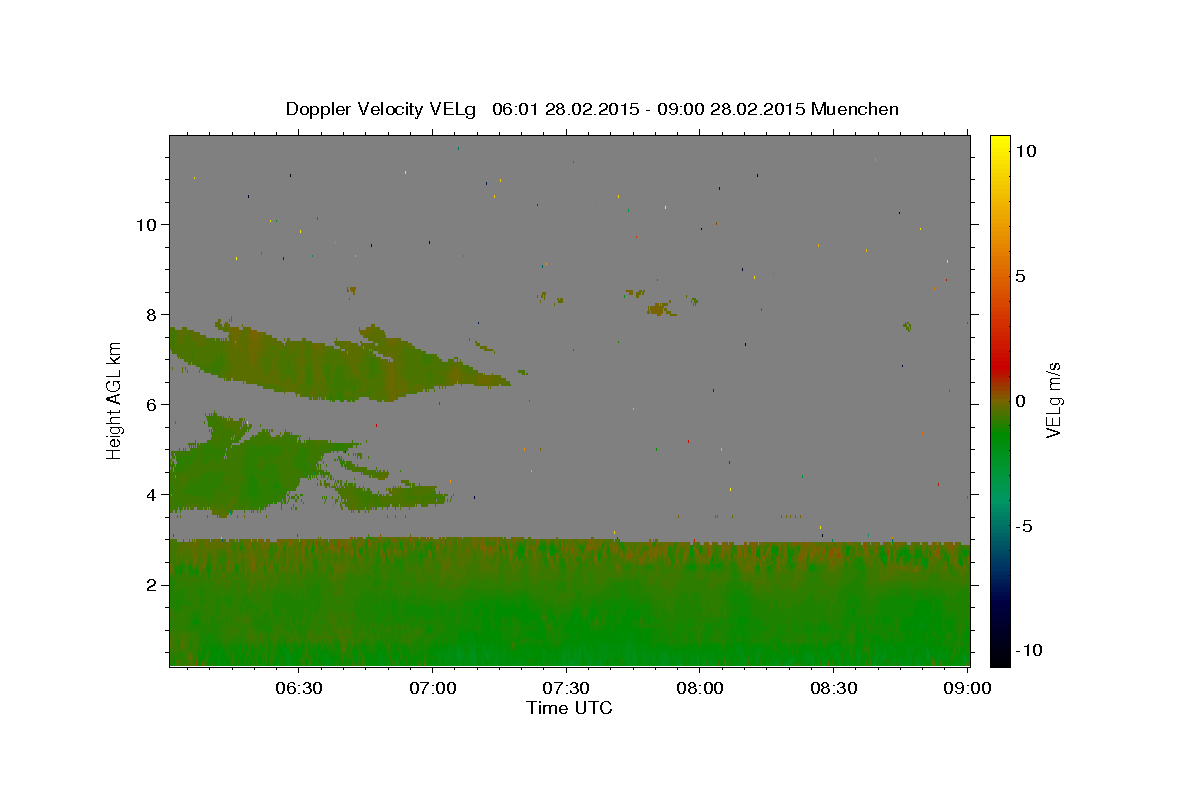1200x800 pixels.
Task: Click the 09:00 time tick label
Action: click(x=968, y=689)
